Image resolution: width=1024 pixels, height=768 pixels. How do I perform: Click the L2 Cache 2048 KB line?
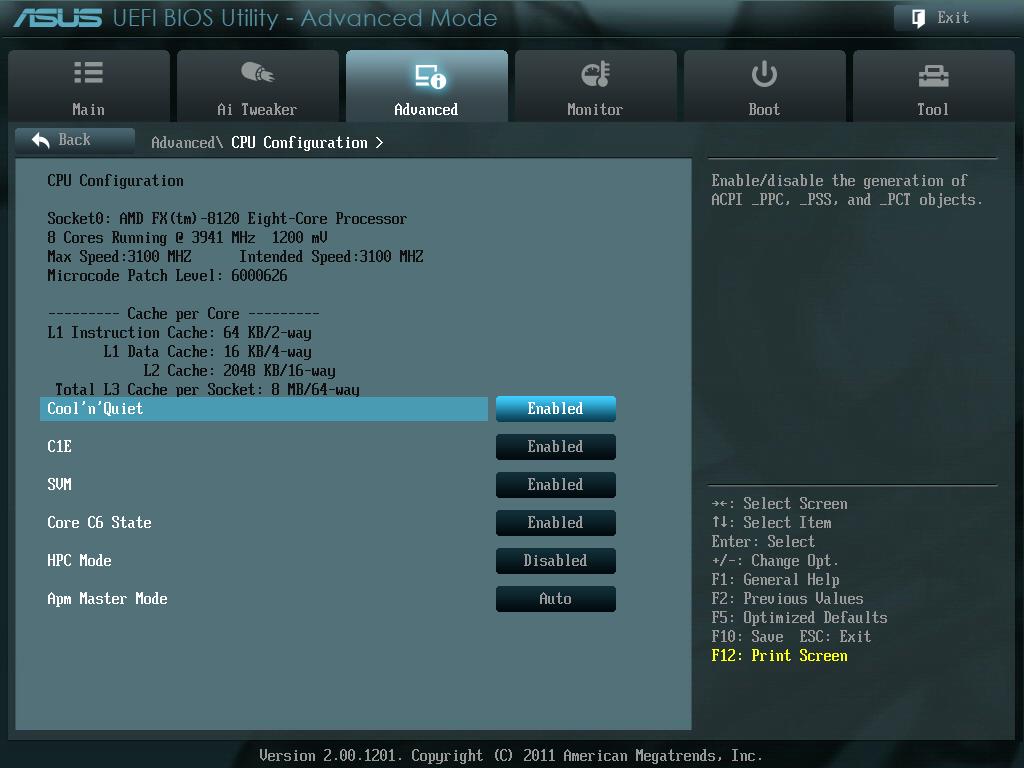(x=239, y=370)
